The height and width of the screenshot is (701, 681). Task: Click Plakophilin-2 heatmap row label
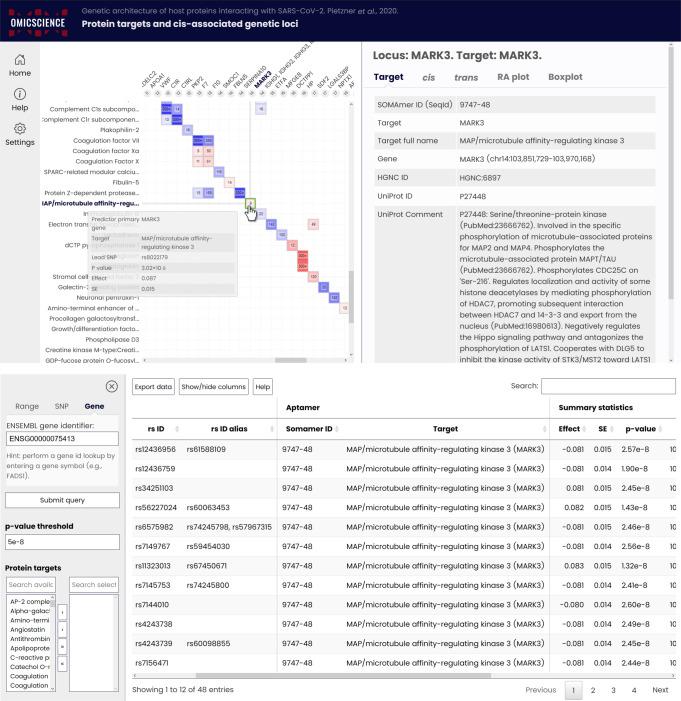click(119, 130)
